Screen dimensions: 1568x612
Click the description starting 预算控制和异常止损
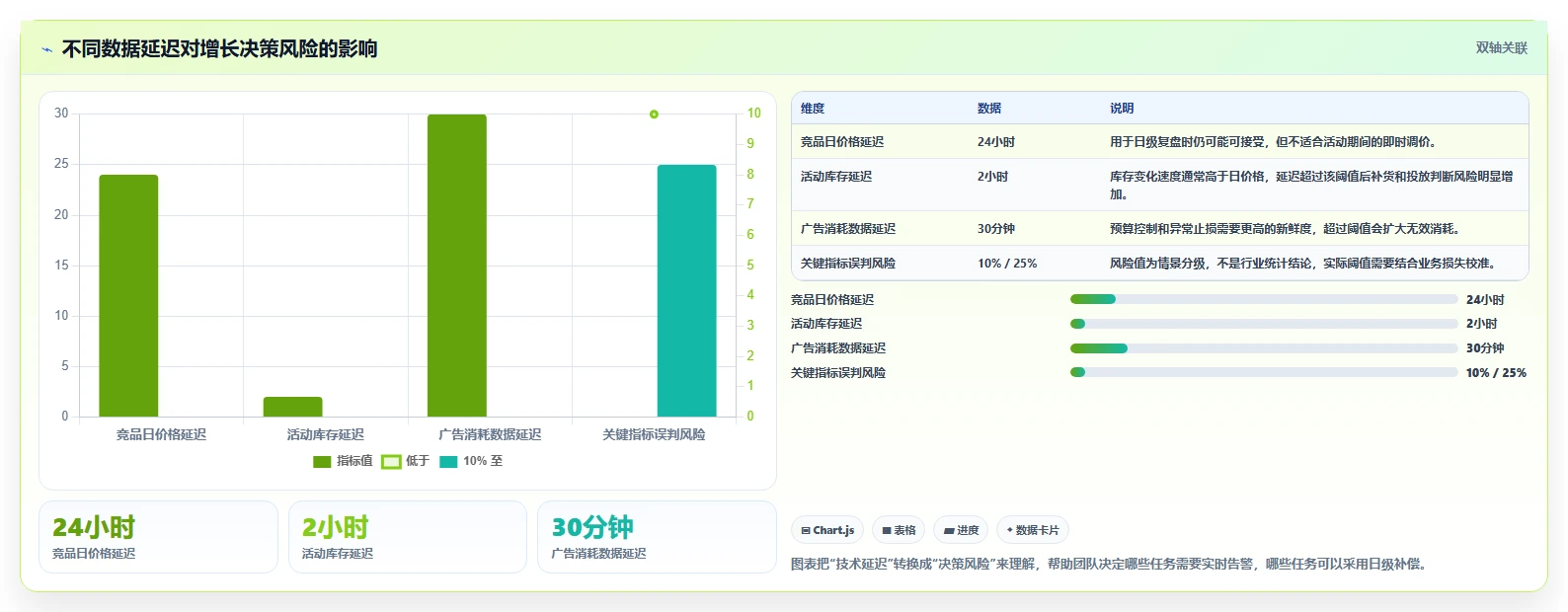coord(1288,229)
